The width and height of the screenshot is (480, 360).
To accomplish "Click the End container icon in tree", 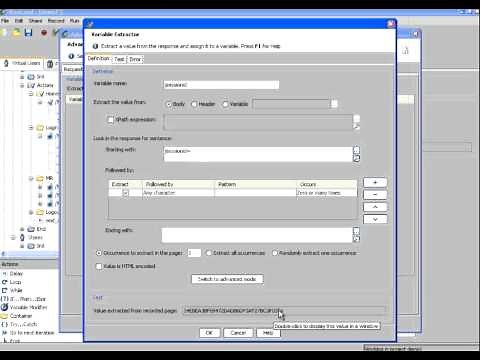I will (31, 229).
